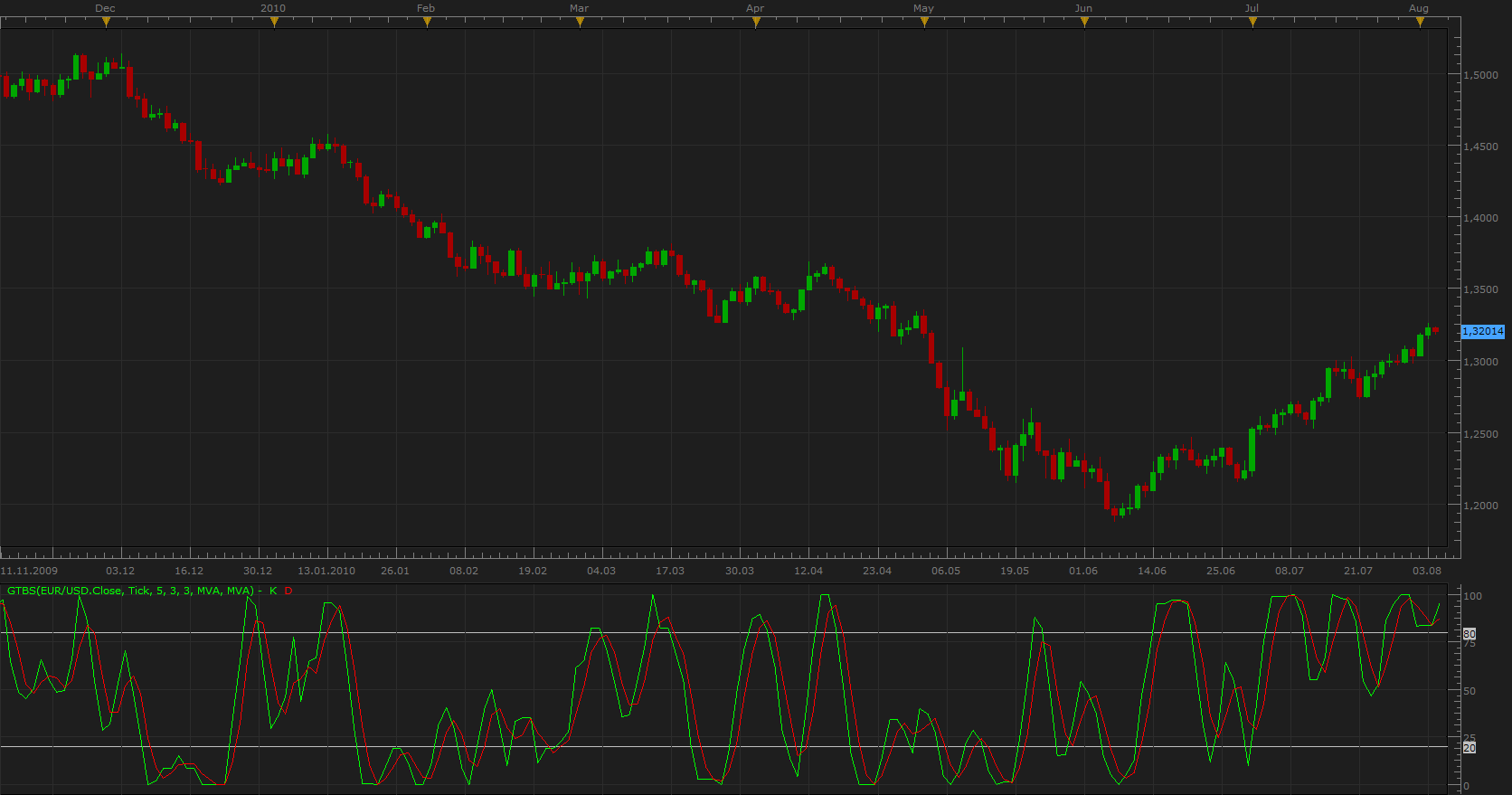Select the Mar month marker triangle
Viewport: 1512px width, 795px height.
[580, 23]
